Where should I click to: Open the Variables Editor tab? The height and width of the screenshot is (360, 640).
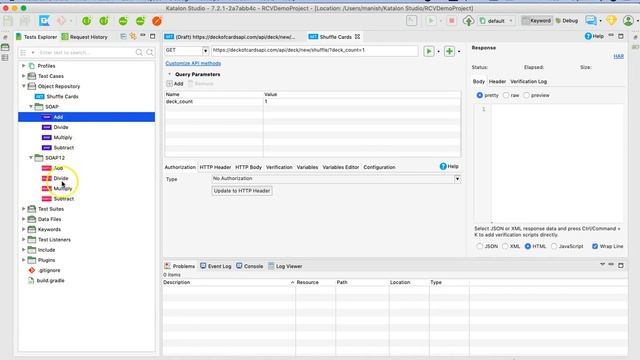(341, 167)
